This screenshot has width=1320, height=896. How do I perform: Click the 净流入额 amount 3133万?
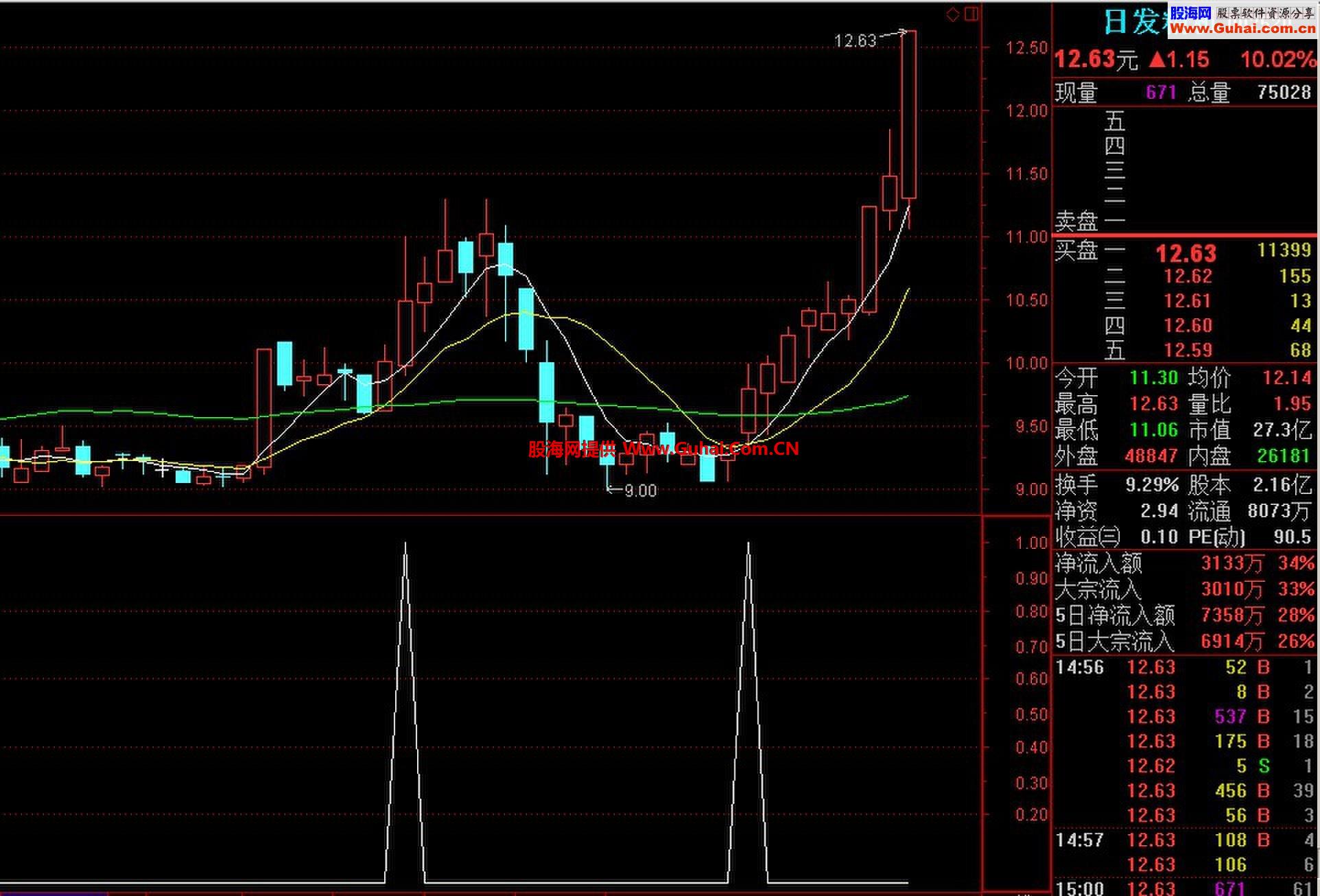[x=1231, y=564]
